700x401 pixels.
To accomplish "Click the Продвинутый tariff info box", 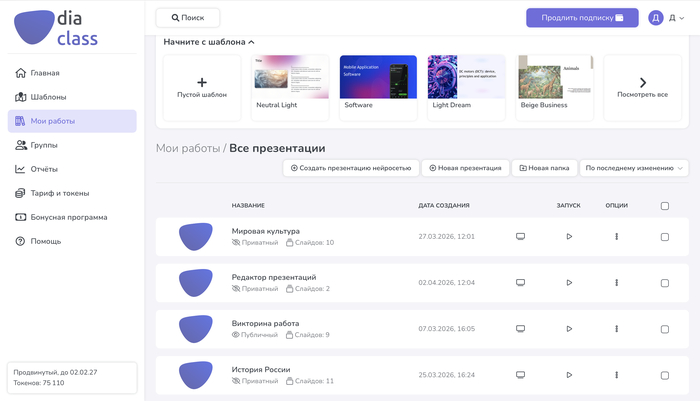I will click(72, 378).
